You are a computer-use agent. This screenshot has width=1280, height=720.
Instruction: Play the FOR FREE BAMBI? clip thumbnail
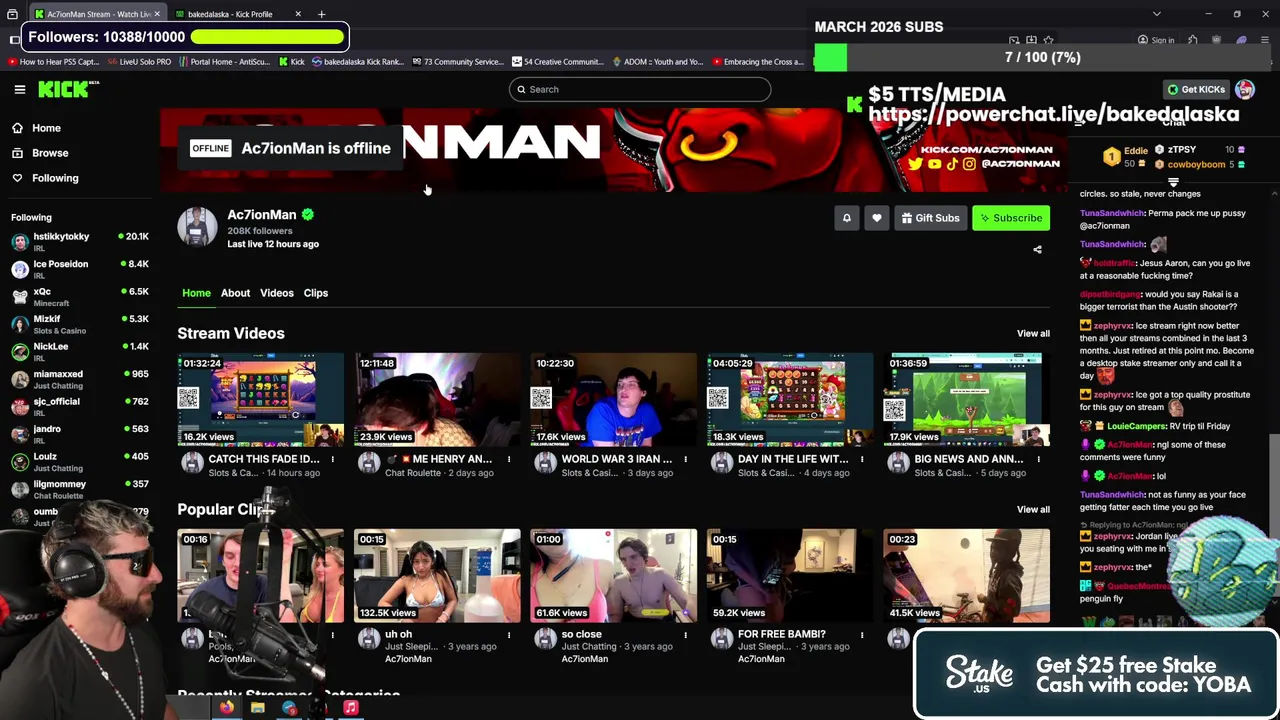click(x=790, y=575)
